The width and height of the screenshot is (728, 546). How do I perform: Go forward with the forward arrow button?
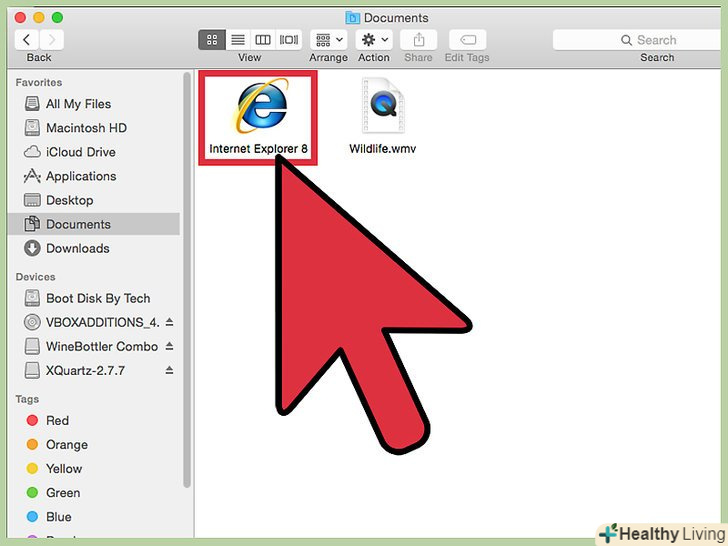pos(52,40)
